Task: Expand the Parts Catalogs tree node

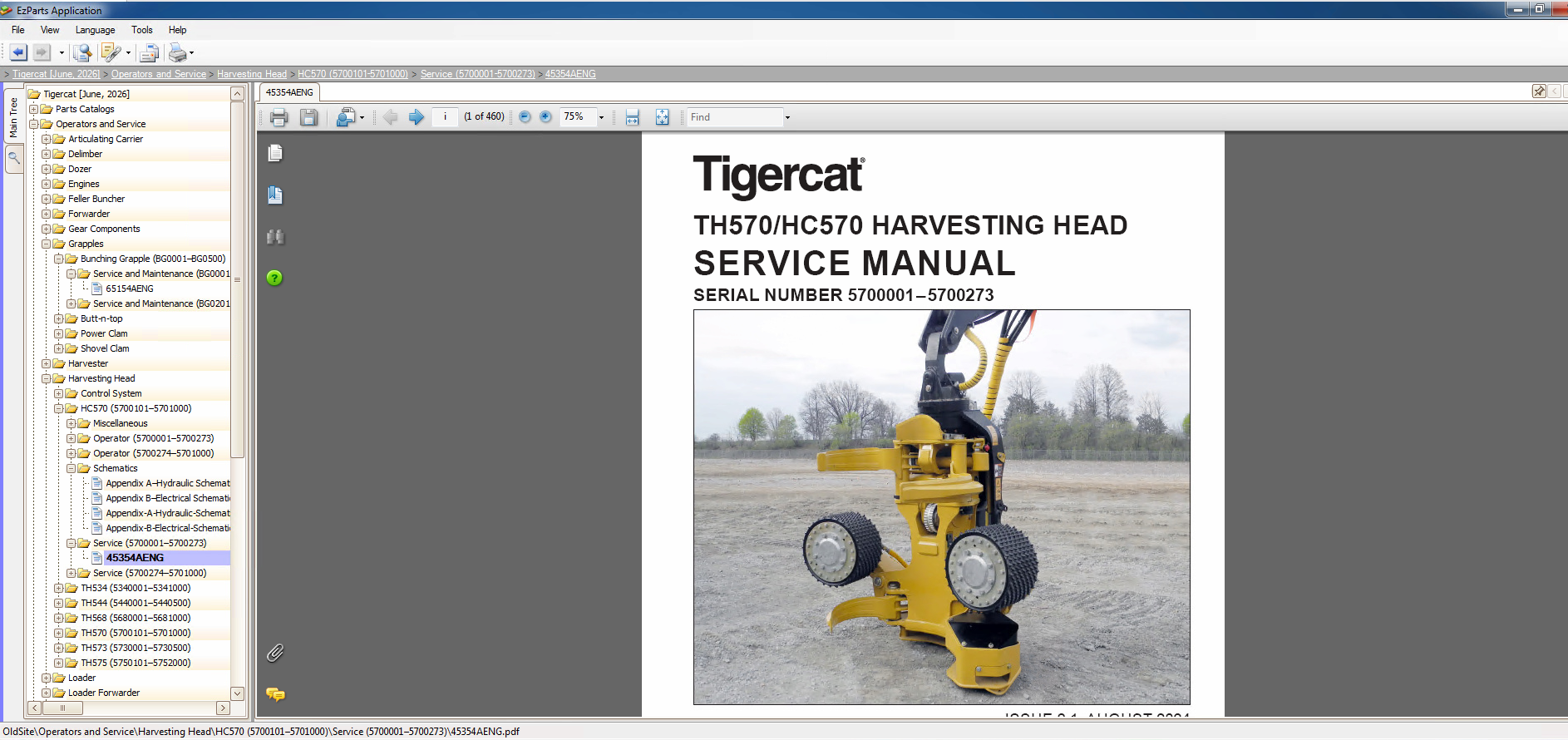Action: click(x=34, y=109)
